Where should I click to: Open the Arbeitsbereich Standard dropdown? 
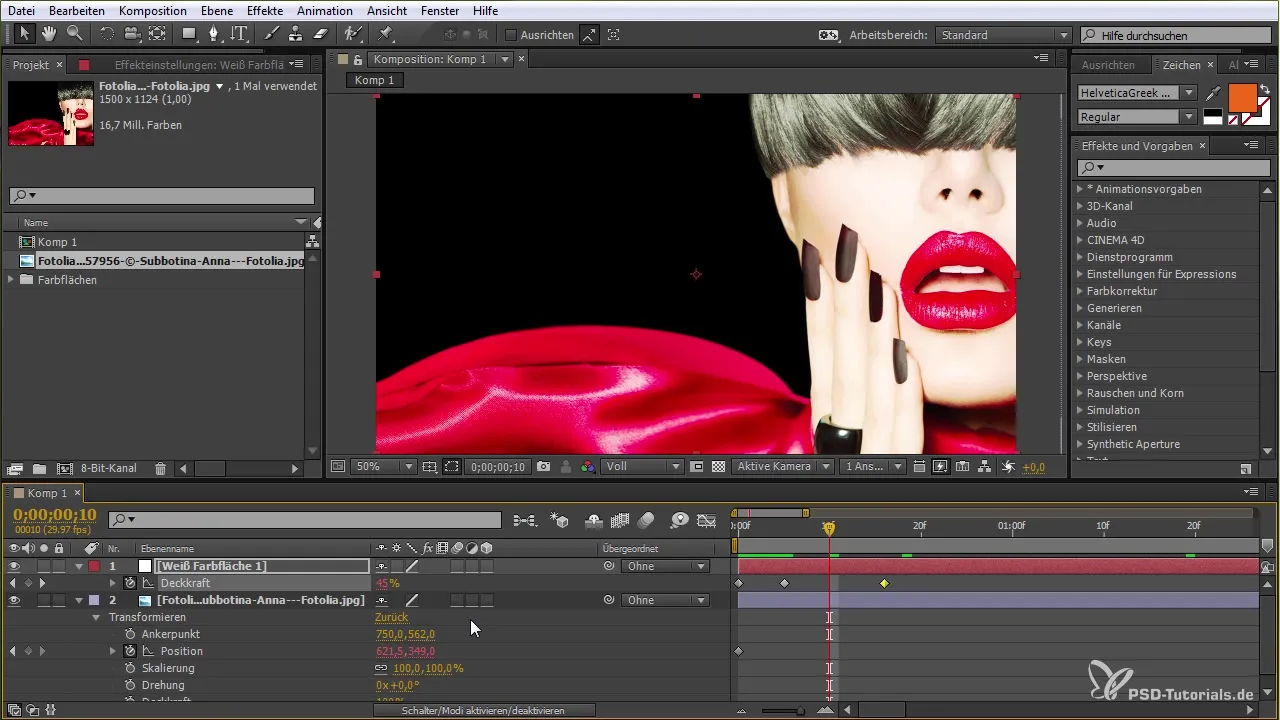pyautogui.click(x=1003, y=35)
